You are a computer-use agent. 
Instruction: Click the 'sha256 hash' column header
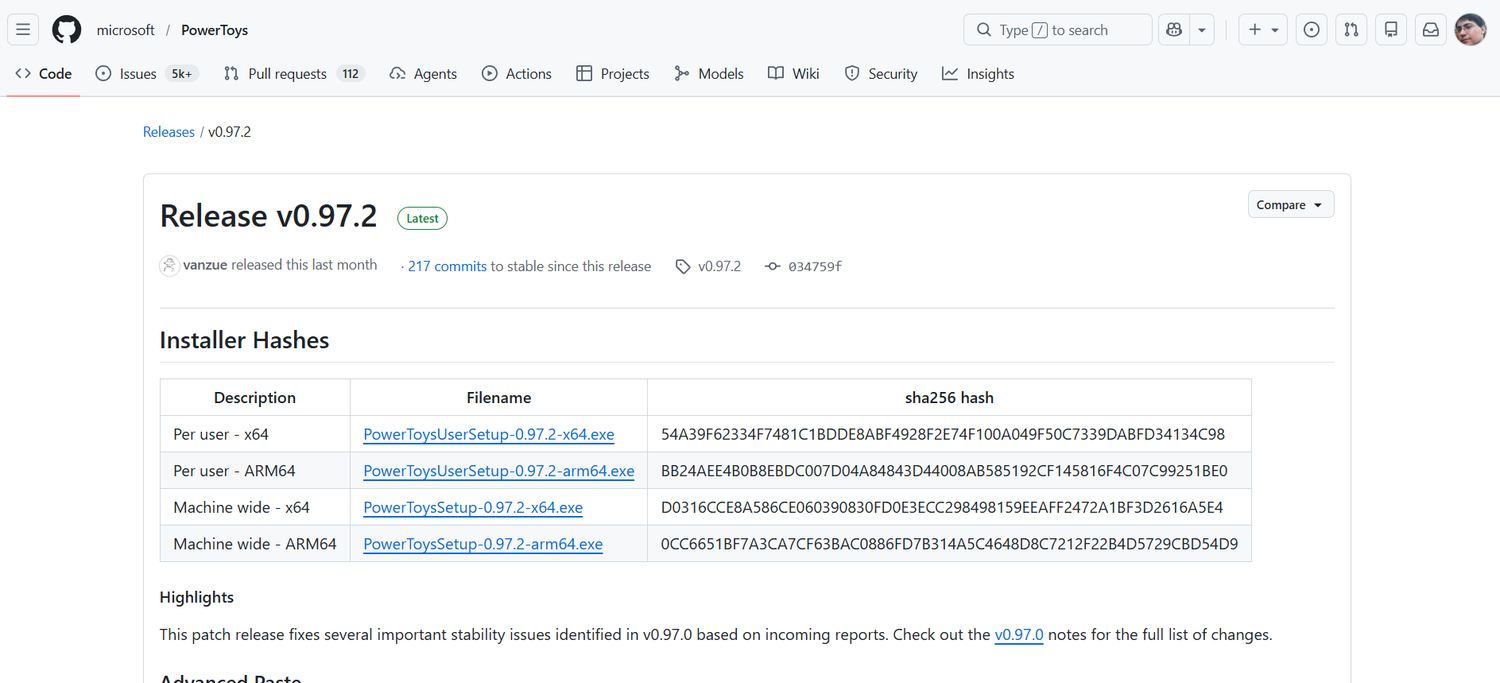[x=949, y=398]
